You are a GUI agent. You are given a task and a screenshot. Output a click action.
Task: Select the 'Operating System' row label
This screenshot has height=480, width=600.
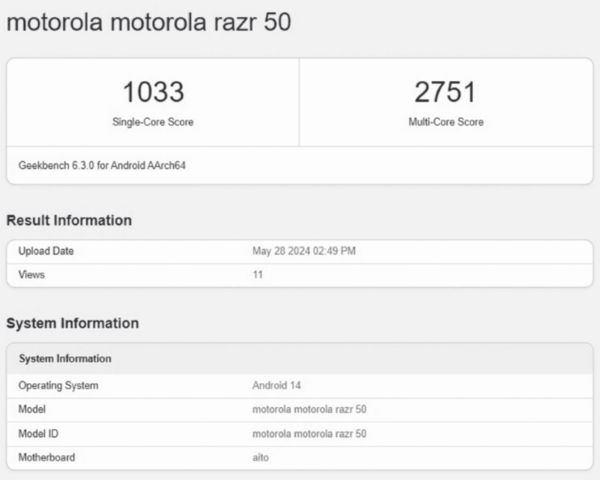tap(58, 385)
